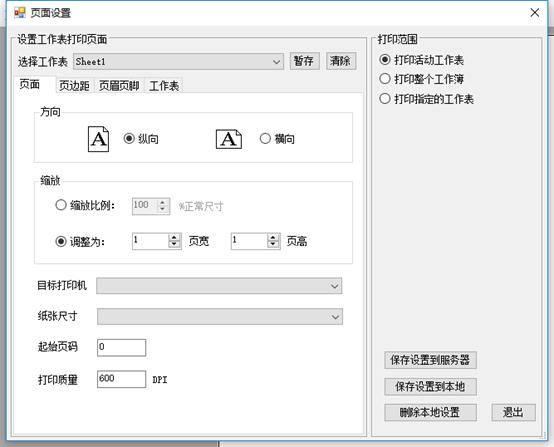Increase the 页宽 page width spinner
The image size is (554, 447).
[174, 238]
